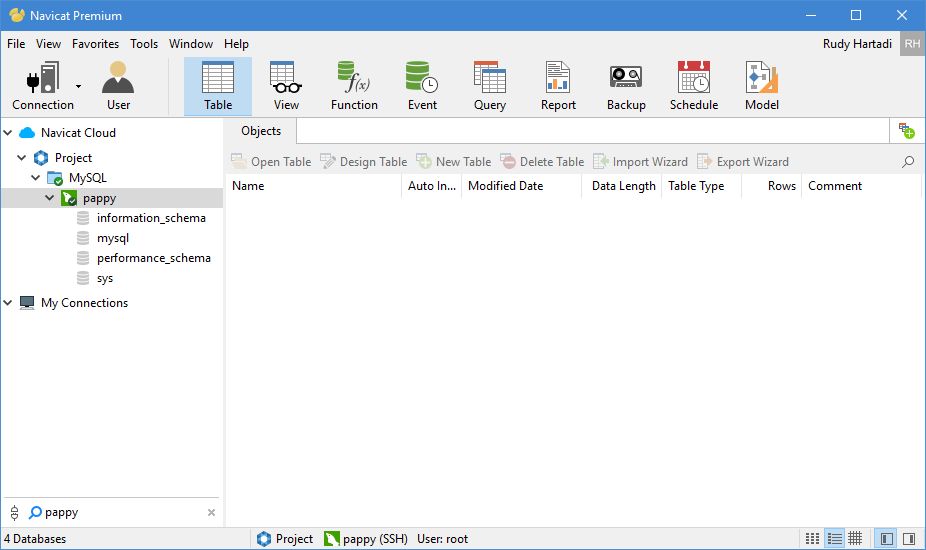Open the Window menu
Viewport: 926px width, 550px height.
pyautogui.click(x=191, y=44)
